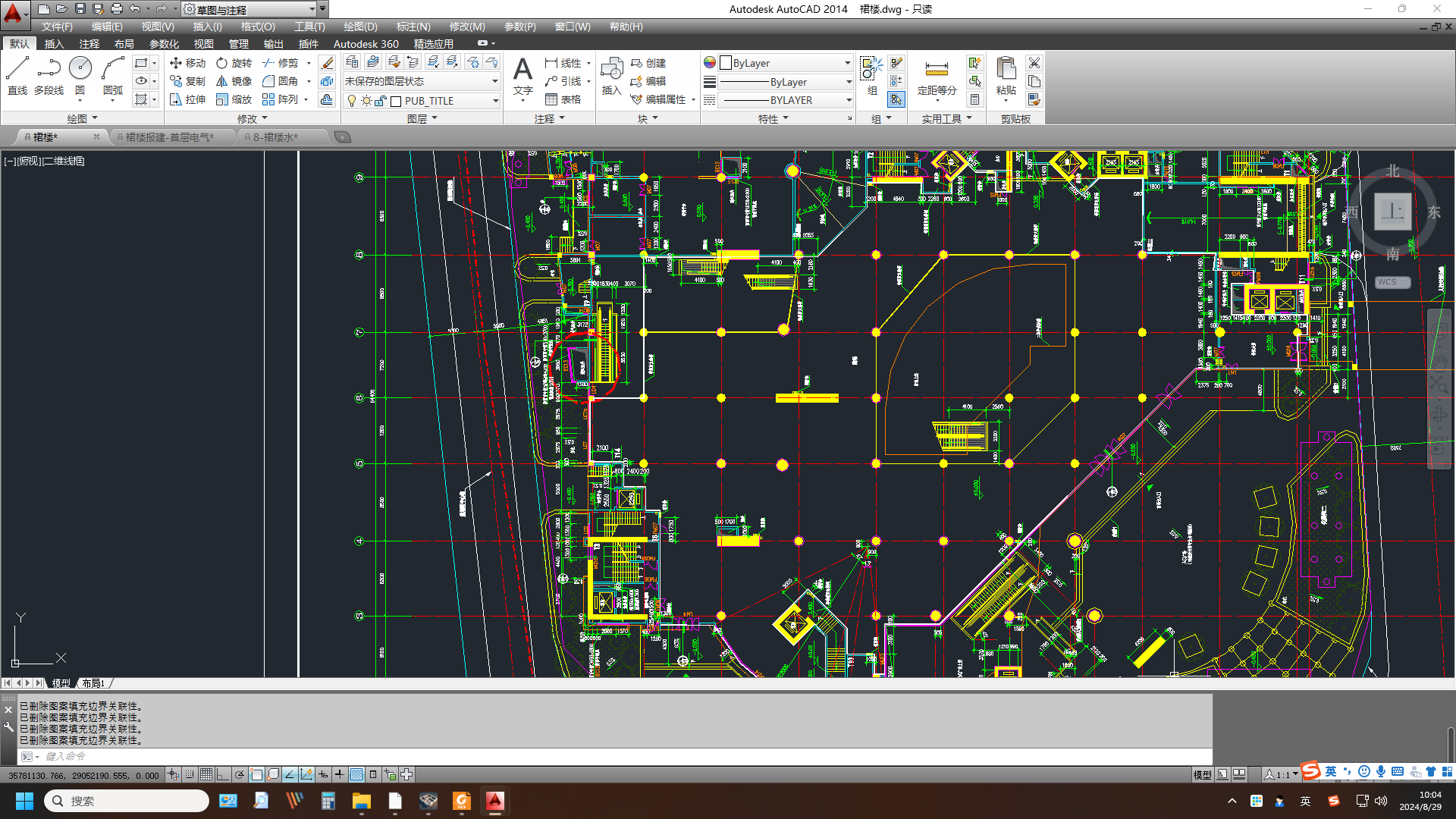Open the 格式(O) menu
This screenshot has width=1456, height=819.
click(257, 27)
